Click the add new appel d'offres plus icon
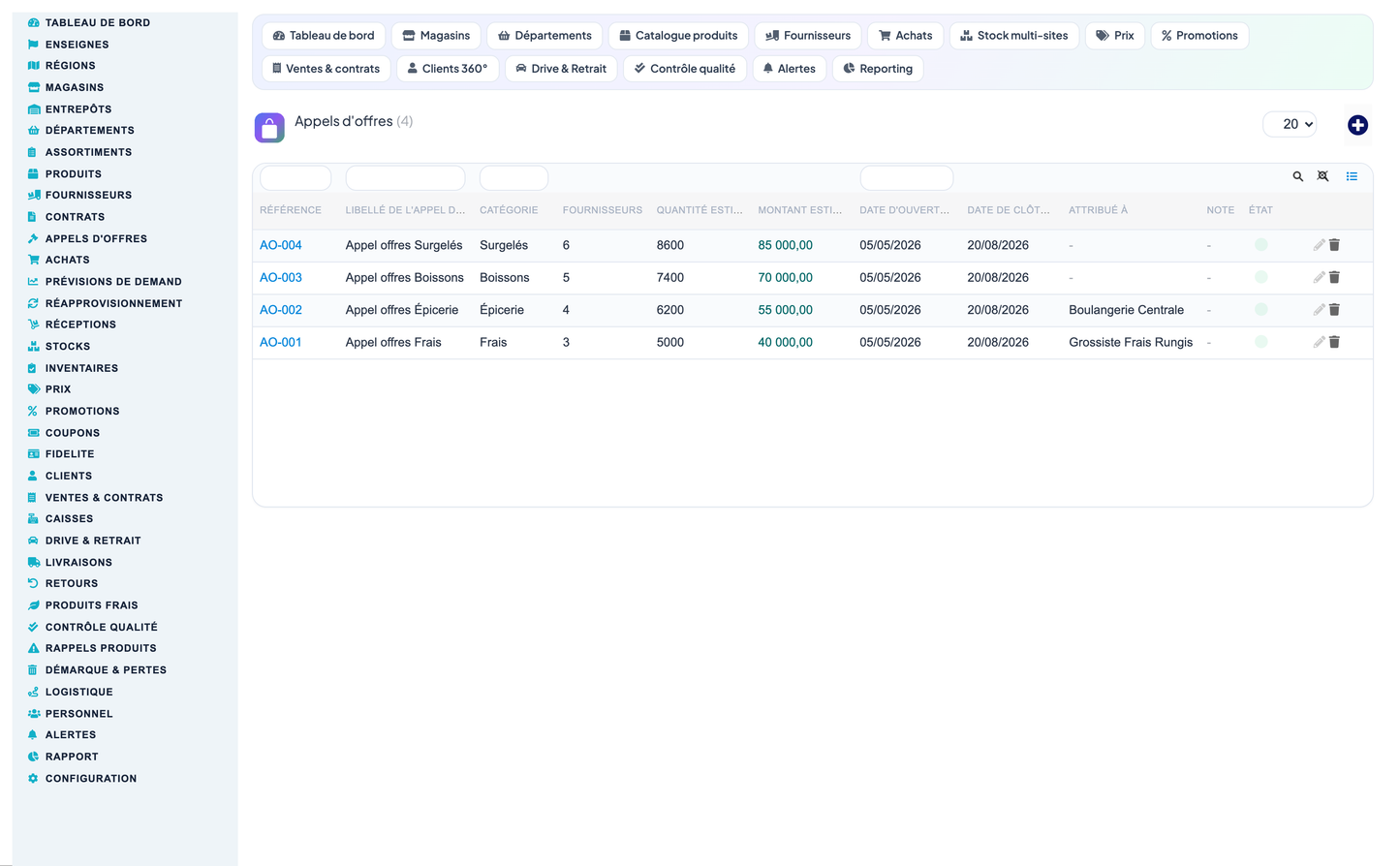 [1357, 125]
